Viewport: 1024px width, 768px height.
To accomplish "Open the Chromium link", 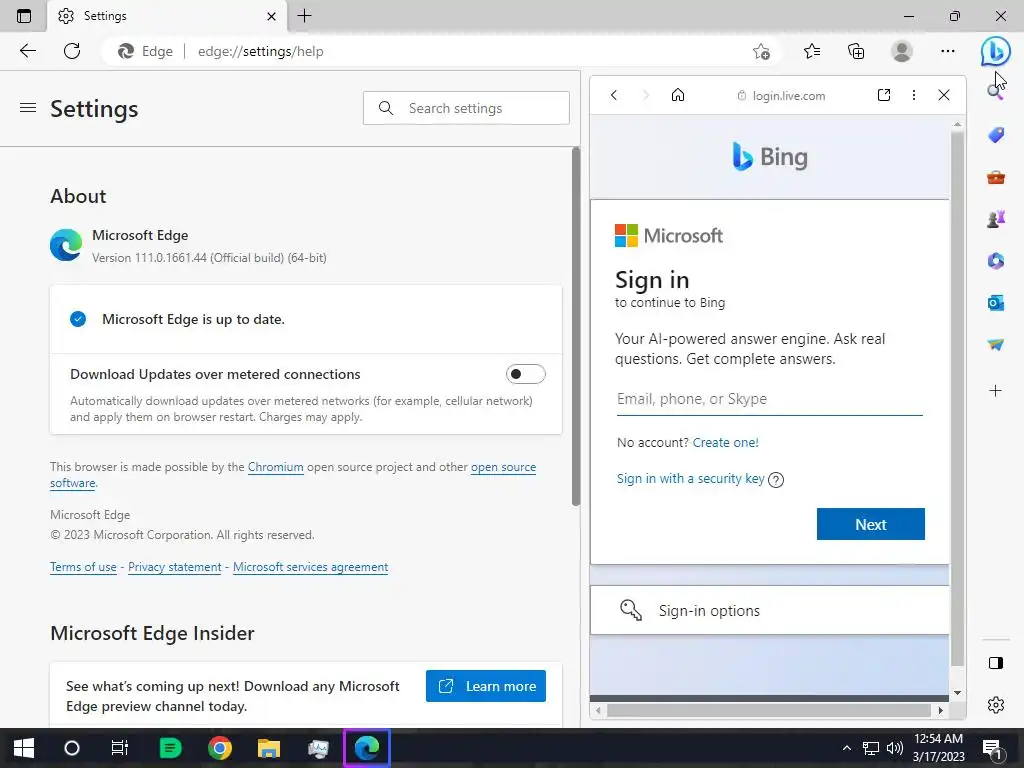I will pos(276,467).
